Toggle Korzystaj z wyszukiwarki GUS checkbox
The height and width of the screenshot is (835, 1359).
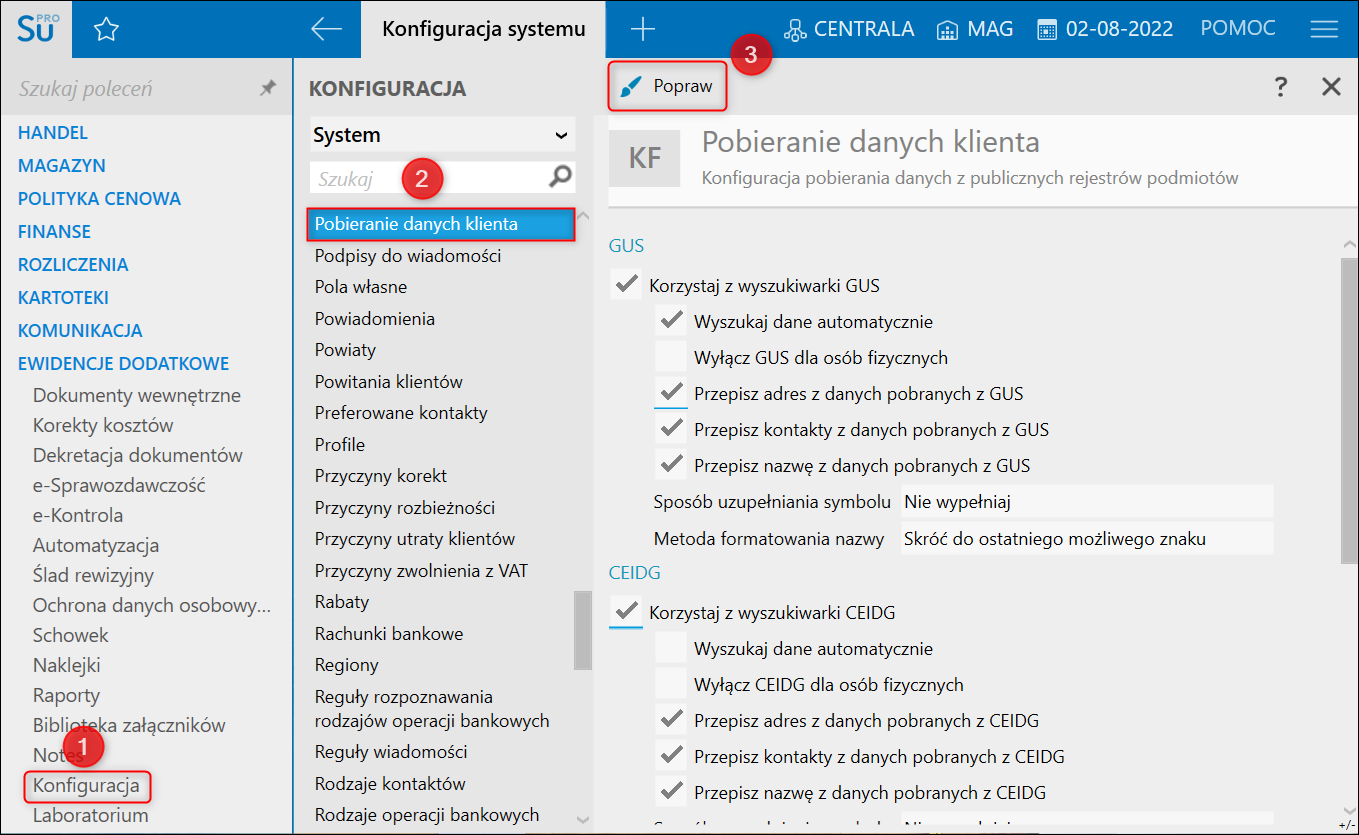[627, 285]
